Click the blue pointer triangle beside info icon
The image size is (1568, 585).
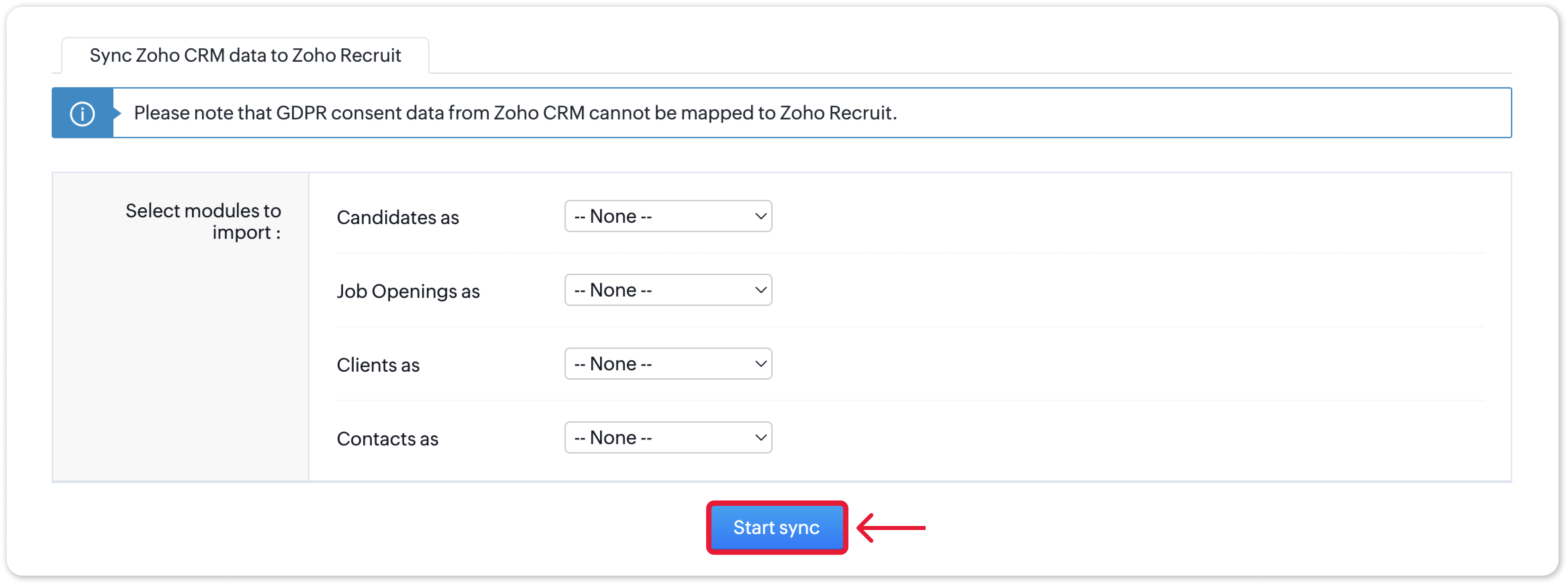117,113
